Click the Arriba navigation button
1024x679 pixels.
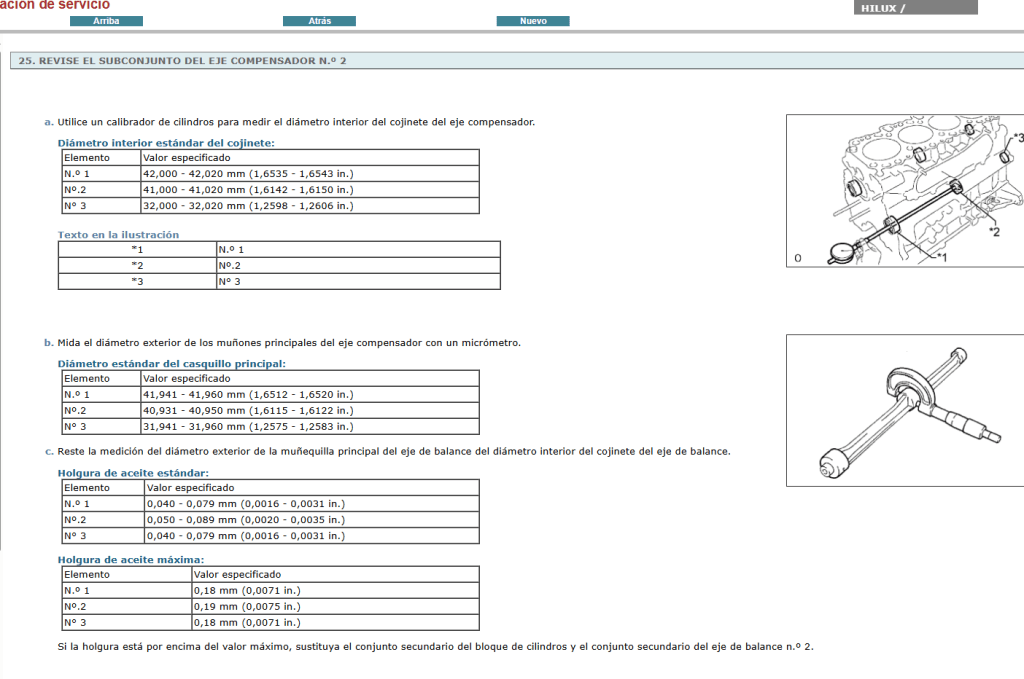click(x=107, y=20)
